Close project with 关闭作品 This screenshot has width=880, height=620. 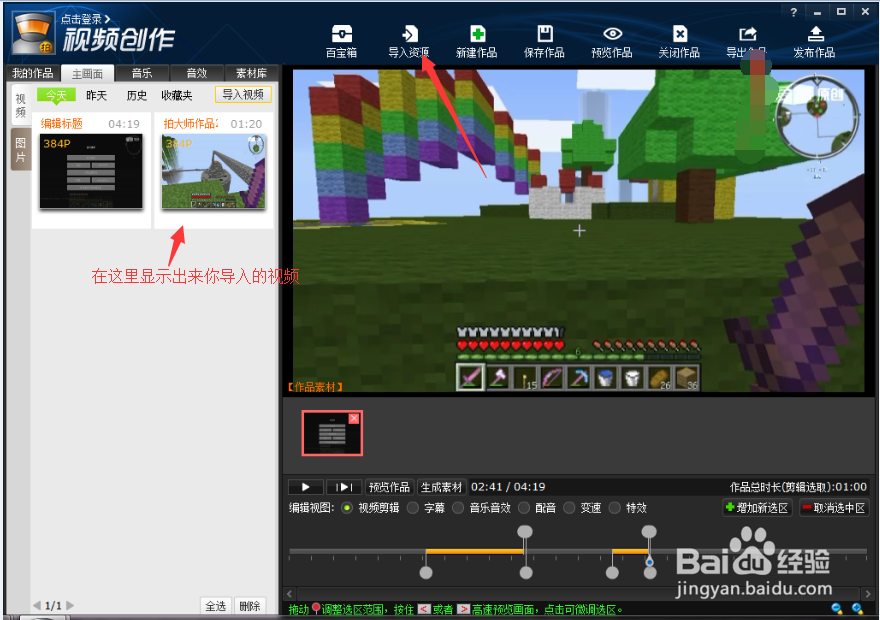679,42
